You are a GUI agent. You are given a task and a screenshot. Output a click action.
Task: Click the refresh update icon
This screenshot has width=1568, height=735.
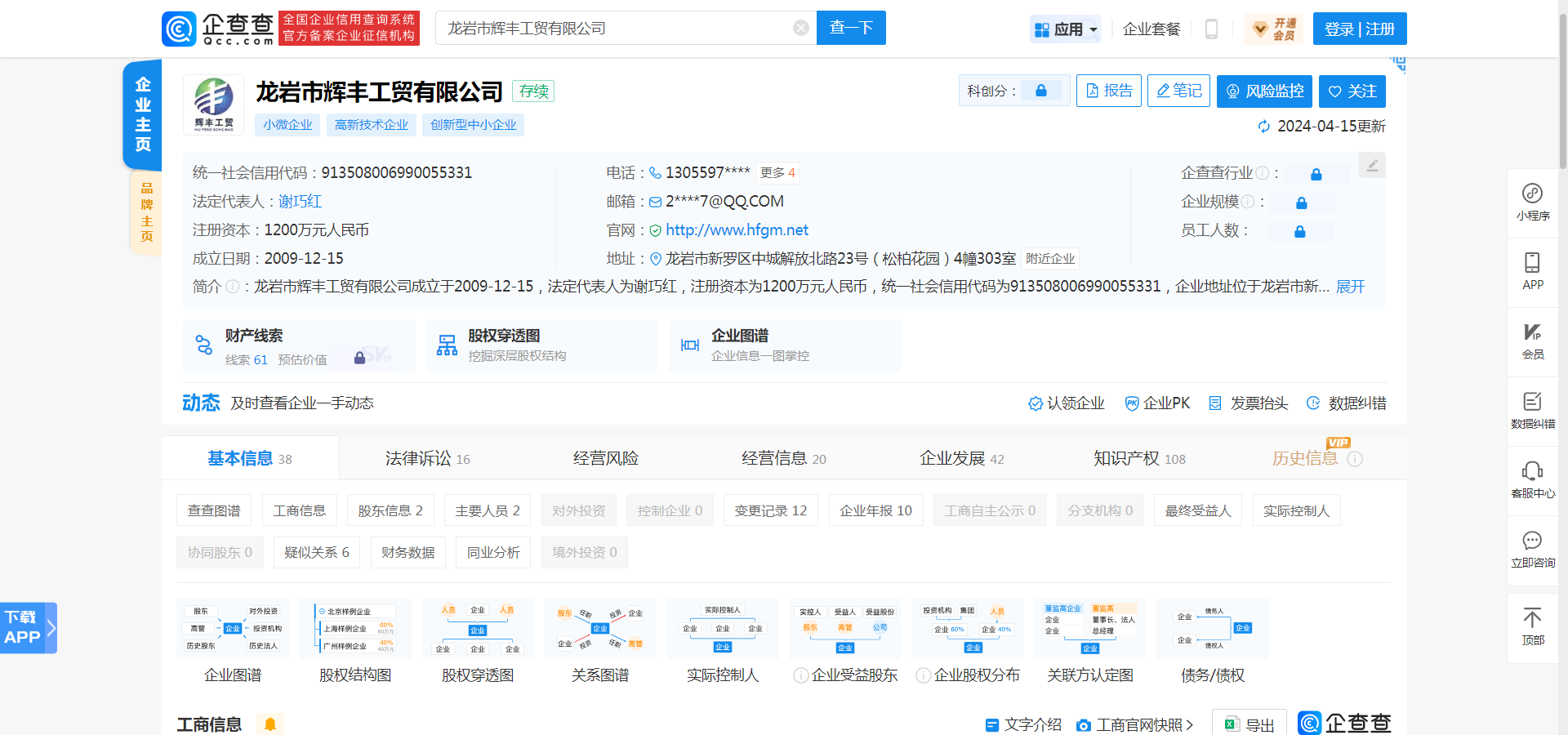pos(1264,127)
